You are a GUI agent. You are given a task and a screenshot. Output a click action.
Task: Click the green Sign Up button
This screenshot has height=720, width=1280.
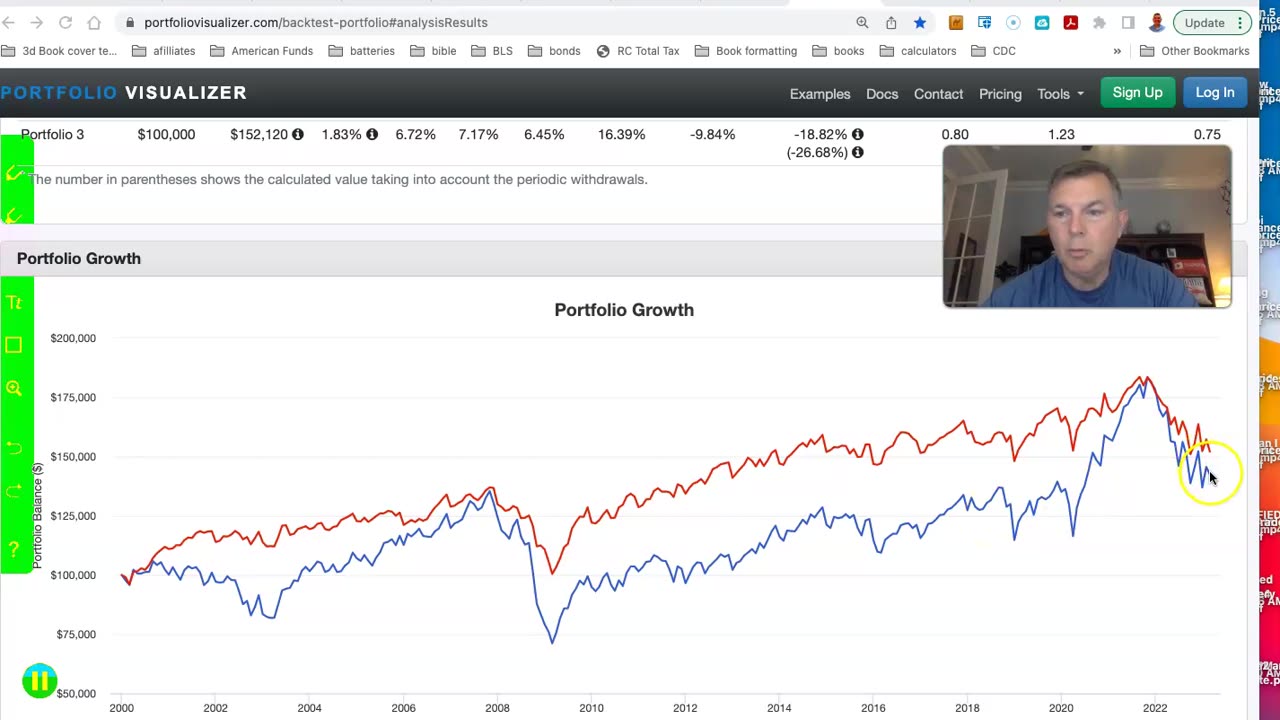point(1137,93)
